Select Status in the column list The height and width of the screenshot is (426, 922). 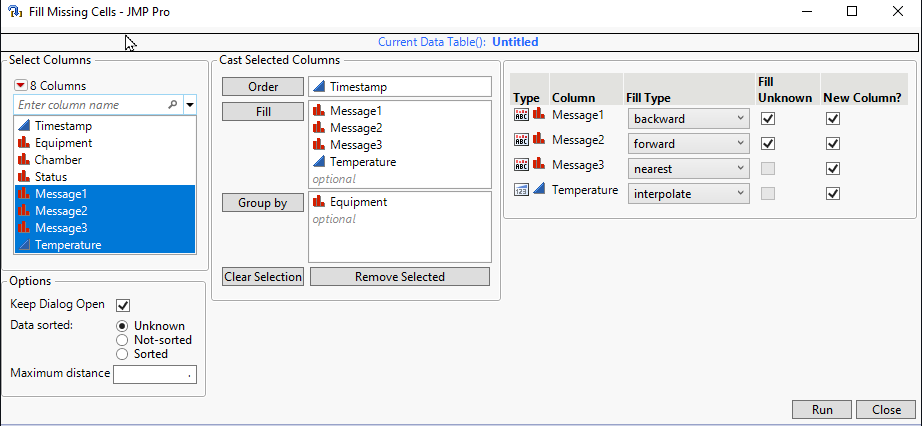coord(51,177)
